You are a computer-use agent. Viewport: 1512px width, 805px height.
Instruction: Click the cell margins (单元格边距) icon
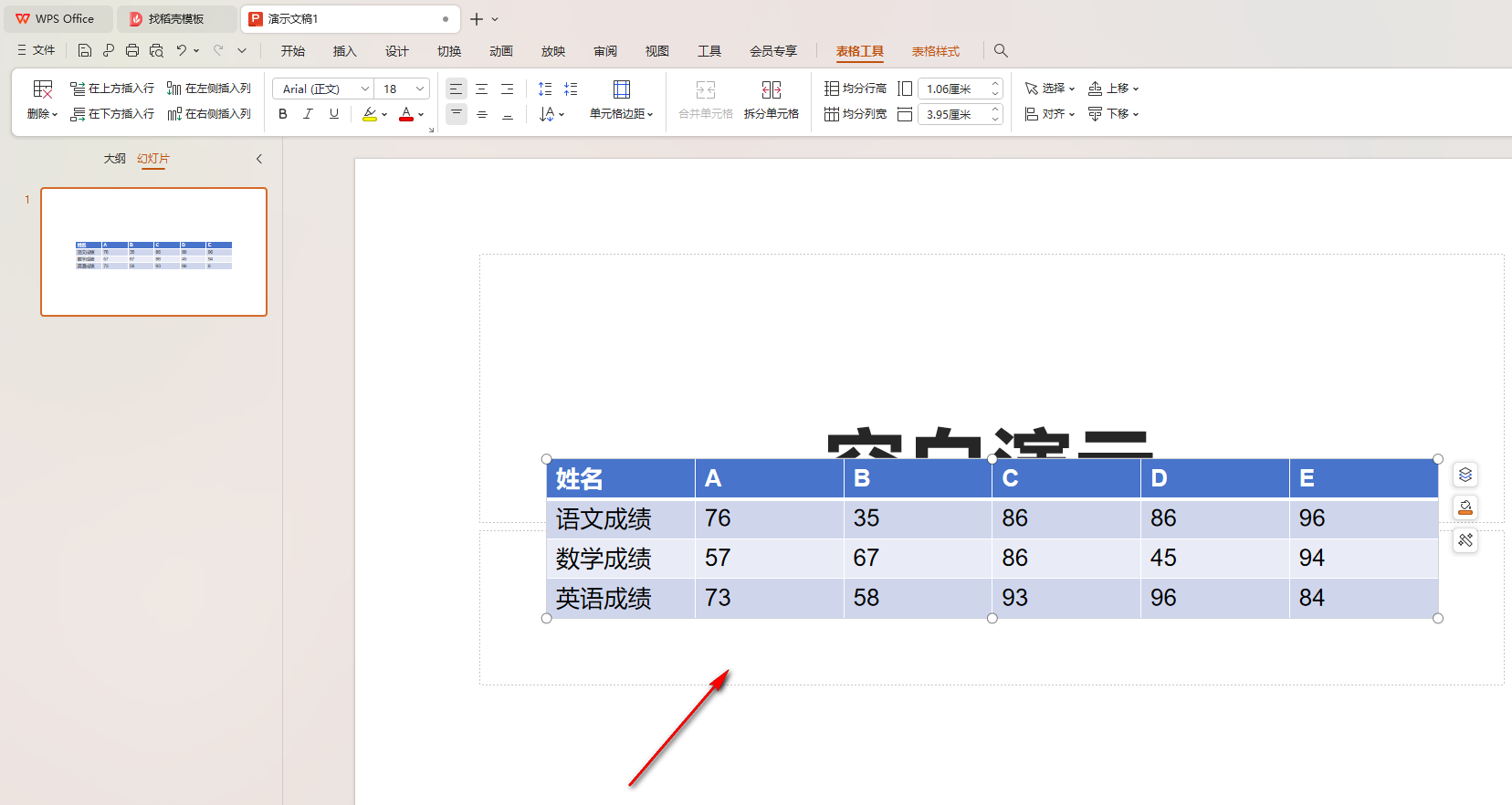pos(622,89)
